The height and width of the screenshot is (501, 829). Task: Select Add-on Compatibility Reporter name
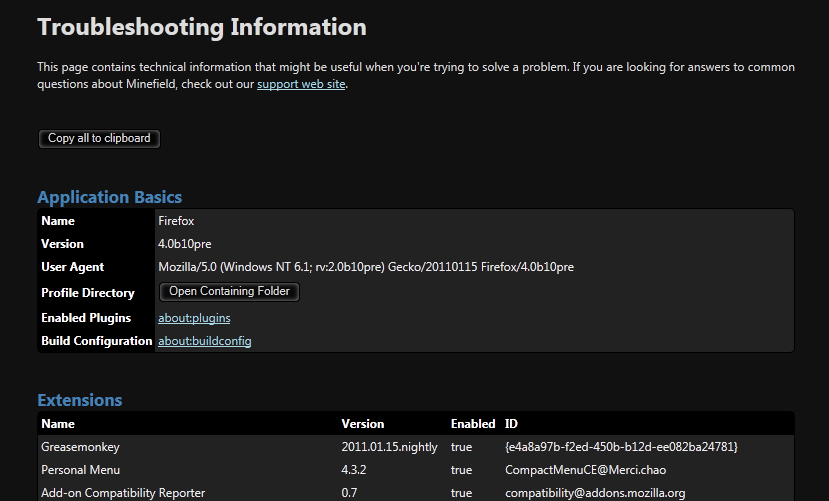(123, 493)
